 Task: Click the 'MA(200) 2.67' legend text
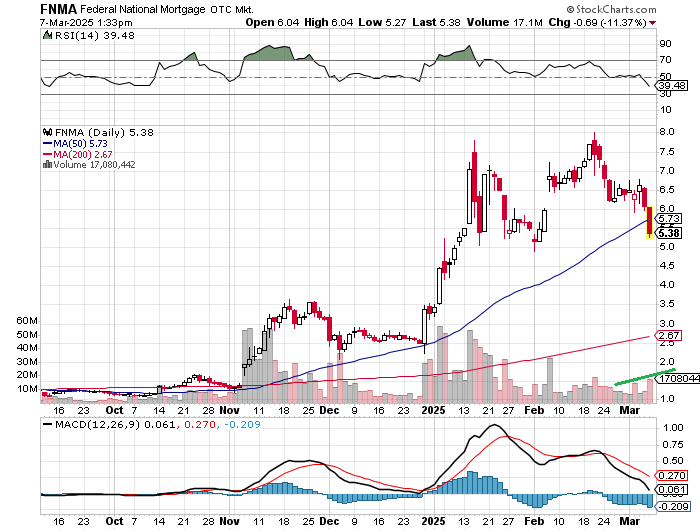tap(83, 154)
